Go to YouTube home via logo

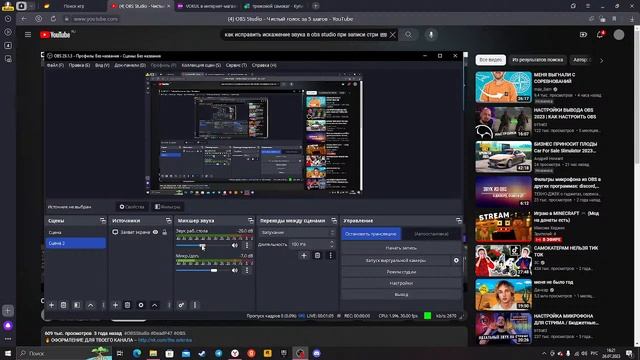(55, 35)
